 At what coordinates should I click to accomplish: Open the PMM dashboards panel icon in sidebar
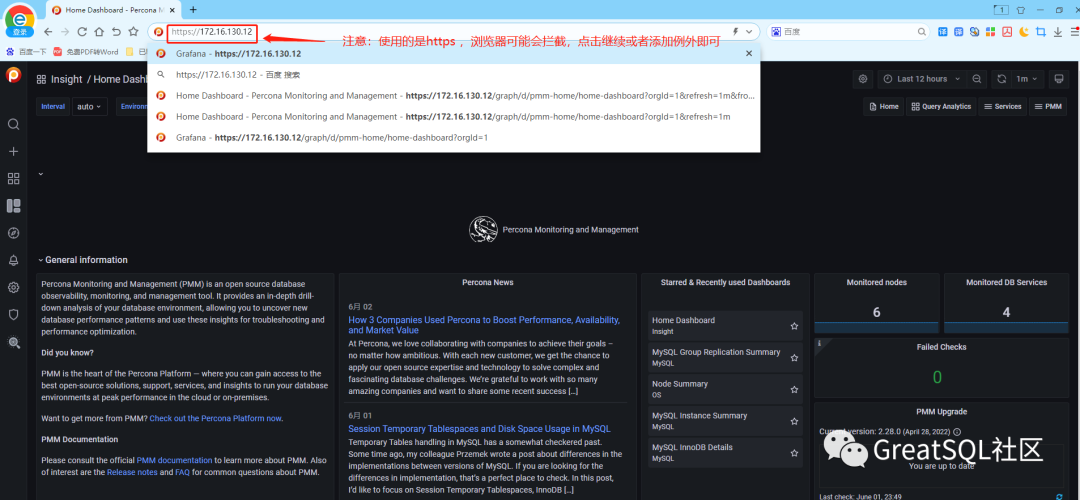pos(13,206)
